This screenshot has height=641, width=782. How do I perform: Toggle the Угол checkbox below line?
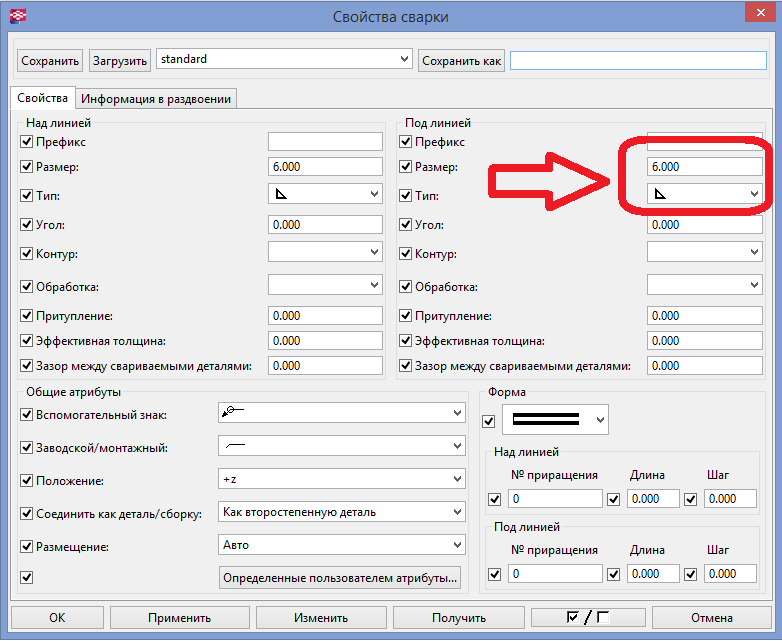click(x=406, y=225)
